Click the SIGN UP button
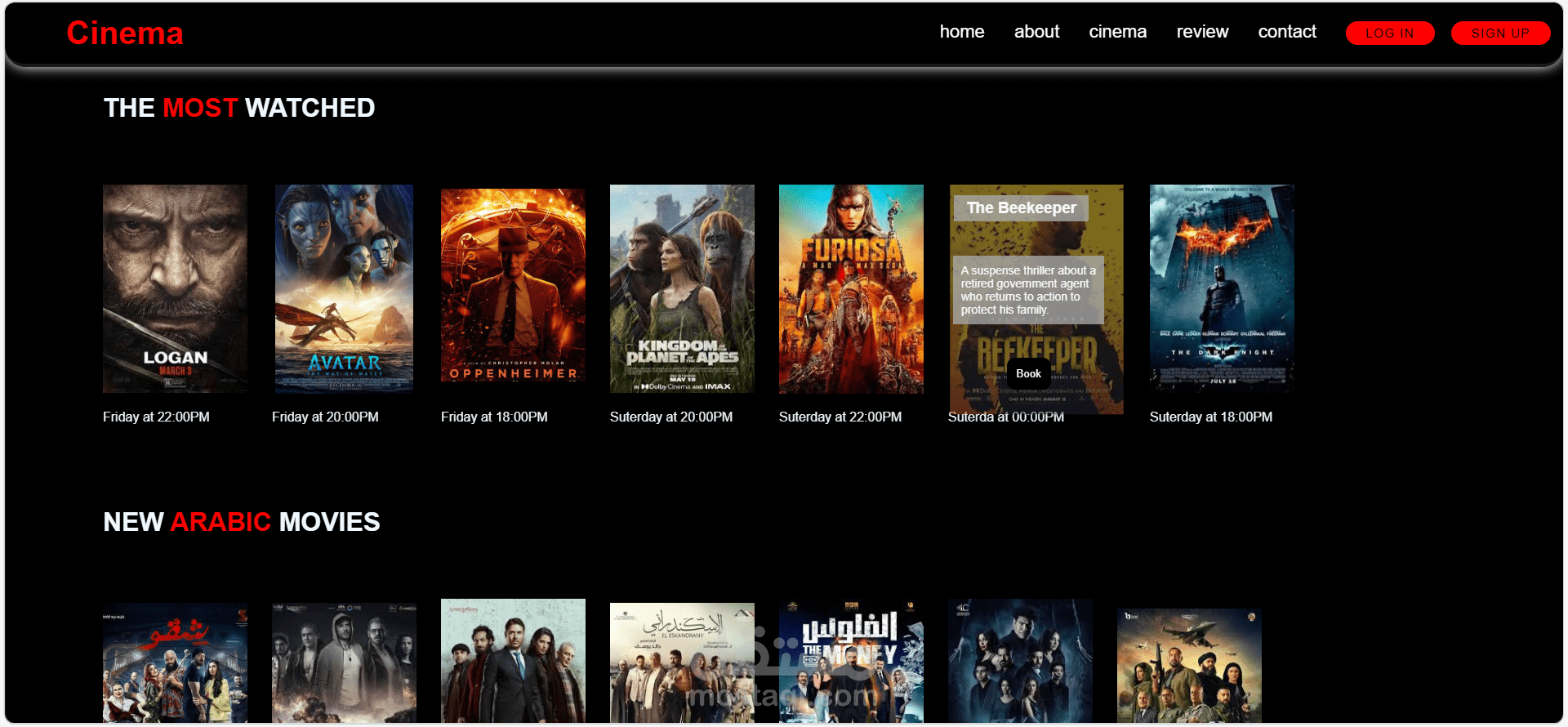Image resolution: width=1568 pixels, height=727 pixels. (x=1500, y=33)
